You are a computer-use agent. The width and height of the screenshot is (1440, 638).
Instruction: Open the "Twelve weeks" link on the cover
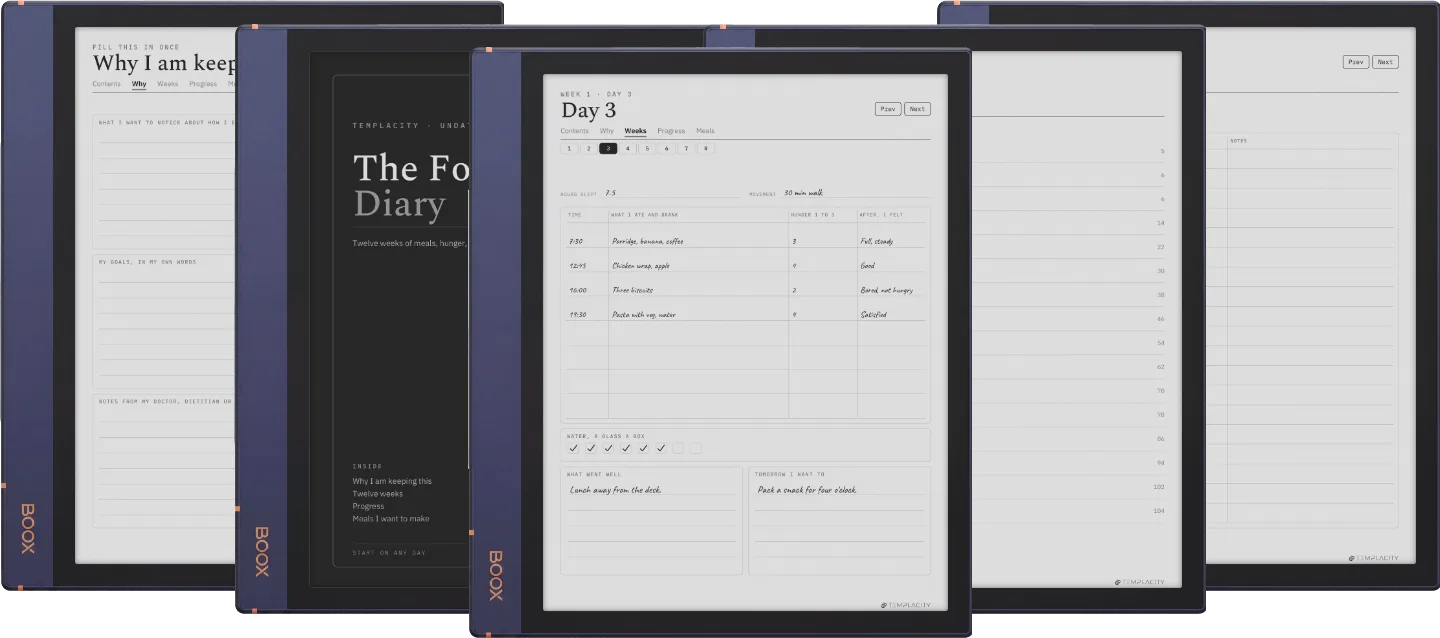378,494
